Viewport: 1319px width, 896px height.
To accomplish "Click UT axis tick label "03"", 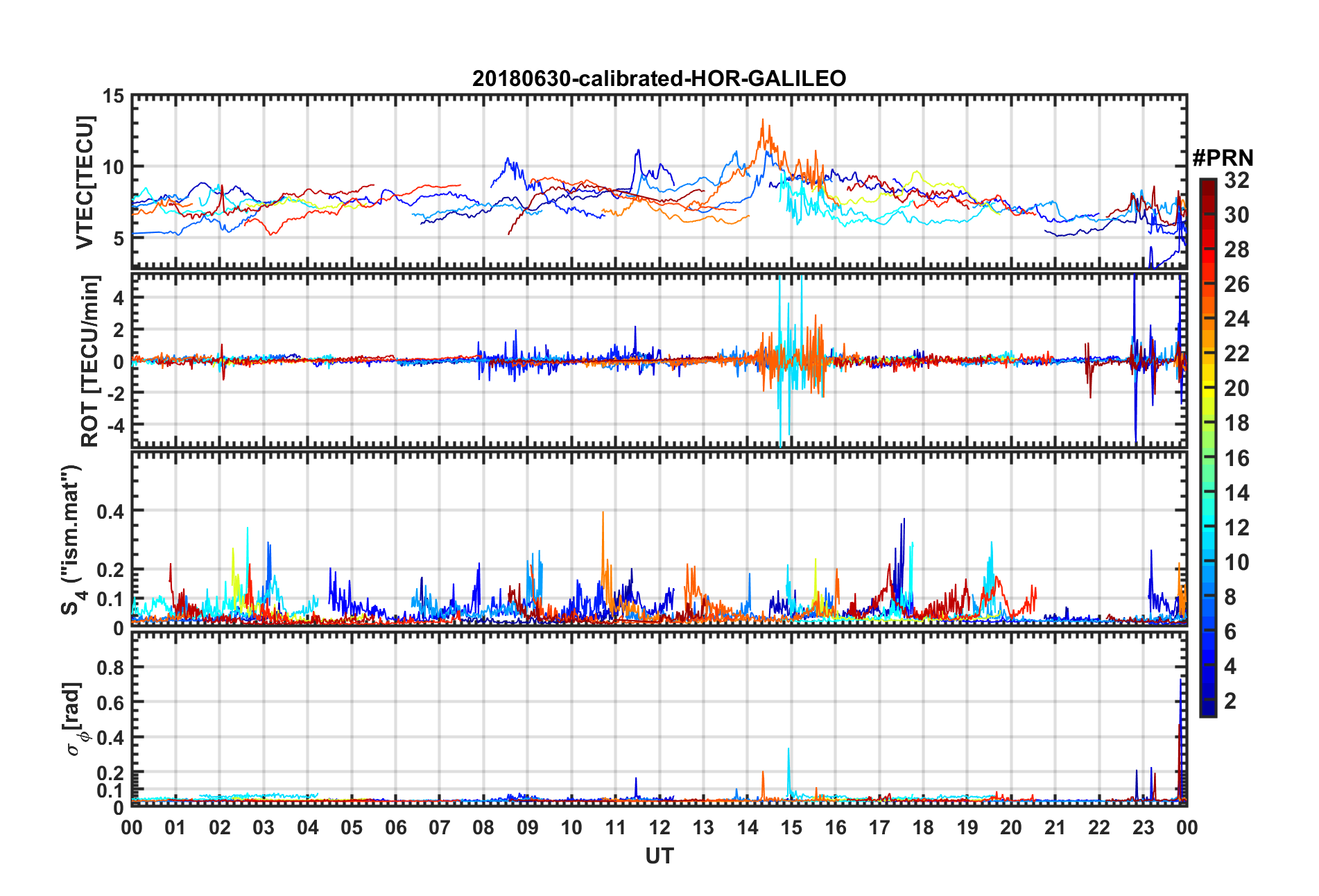I will 264,827.
